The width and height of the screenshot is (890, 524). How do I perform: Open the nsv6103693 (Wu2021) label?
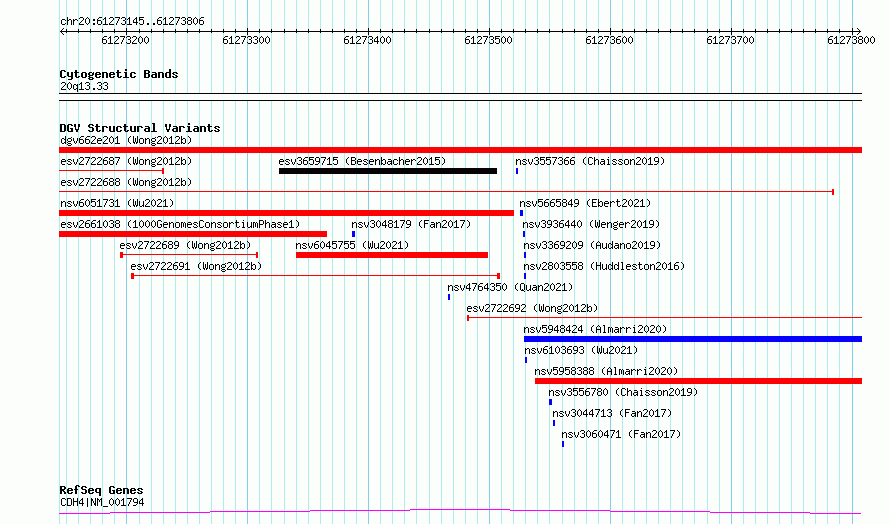tap(581, 350)
